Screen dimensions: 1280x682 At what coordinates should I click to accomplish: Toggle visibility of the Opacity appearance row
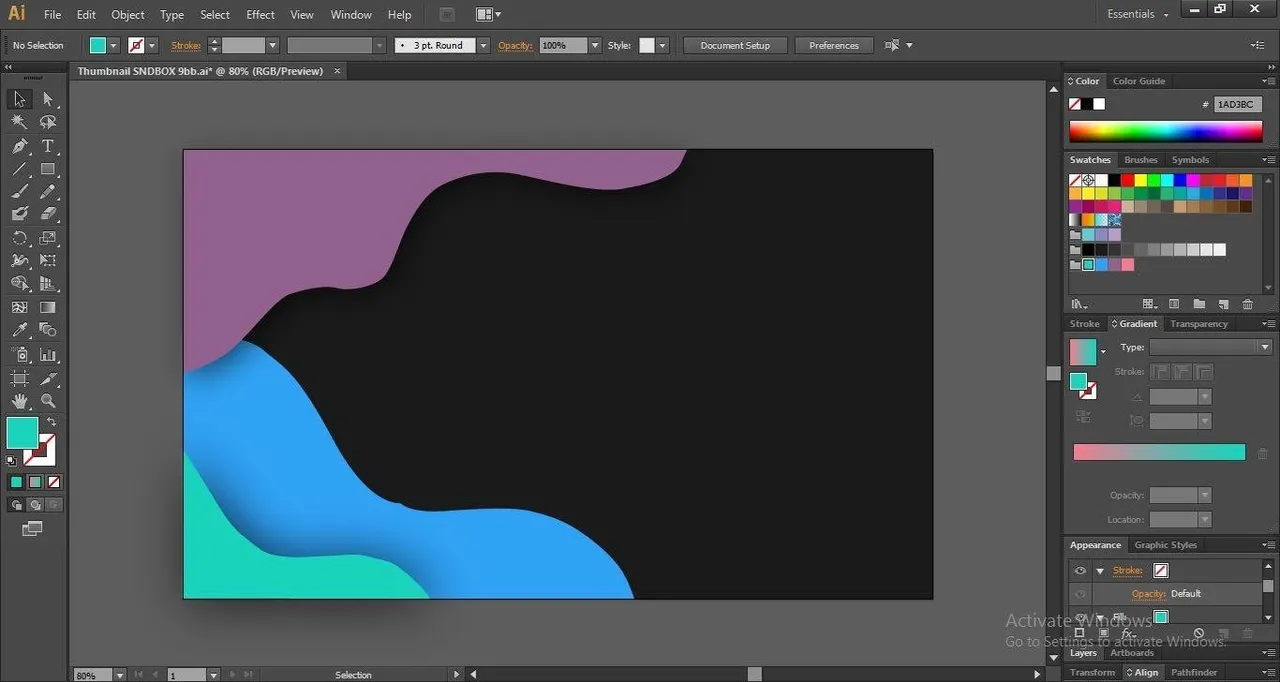point(1080,594)
